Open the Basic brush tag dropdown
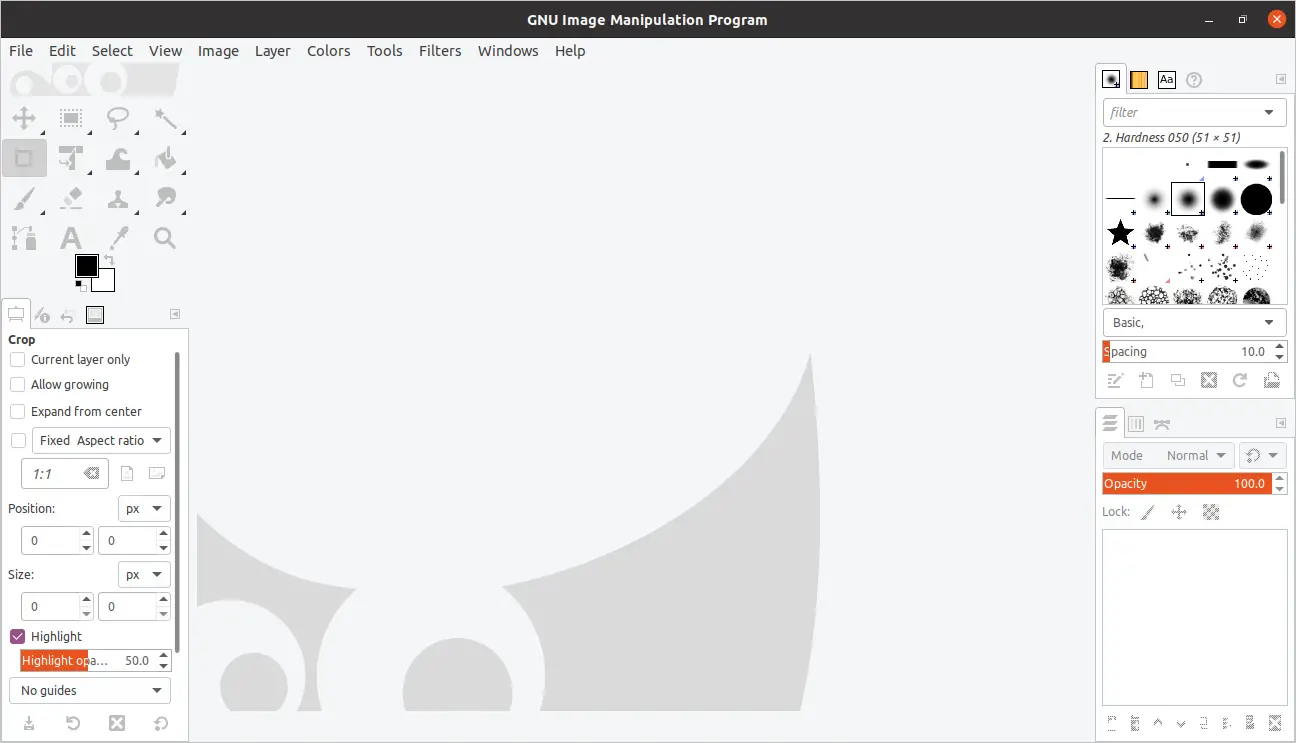This screenshot has height=743, width=1296. click(x=1195, y=322)
